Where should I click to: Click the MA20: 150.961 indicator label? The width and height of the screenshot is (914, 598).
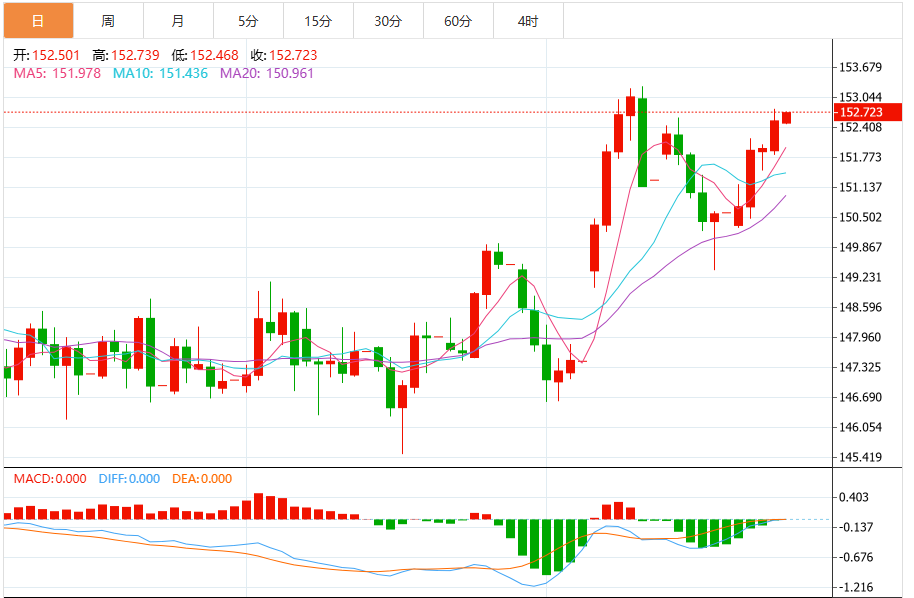click(x=267, y=73)
